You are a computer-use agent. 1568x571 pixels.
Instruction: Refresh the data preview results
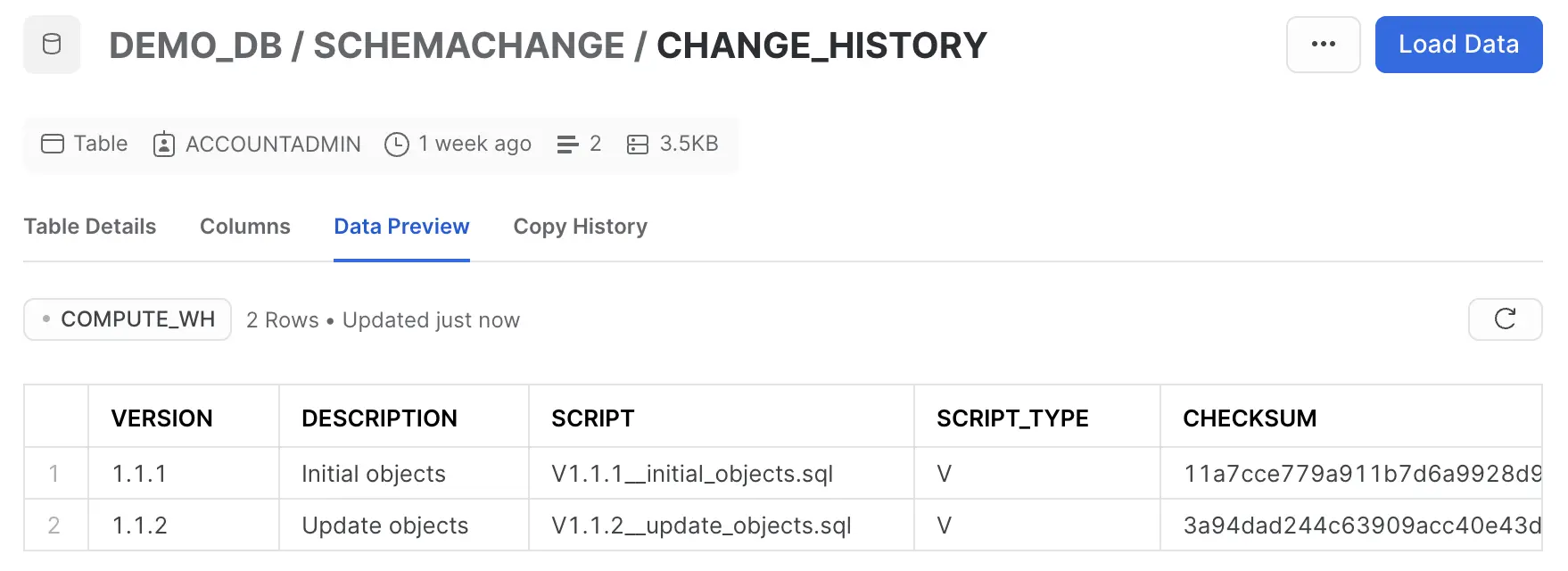1505,319
